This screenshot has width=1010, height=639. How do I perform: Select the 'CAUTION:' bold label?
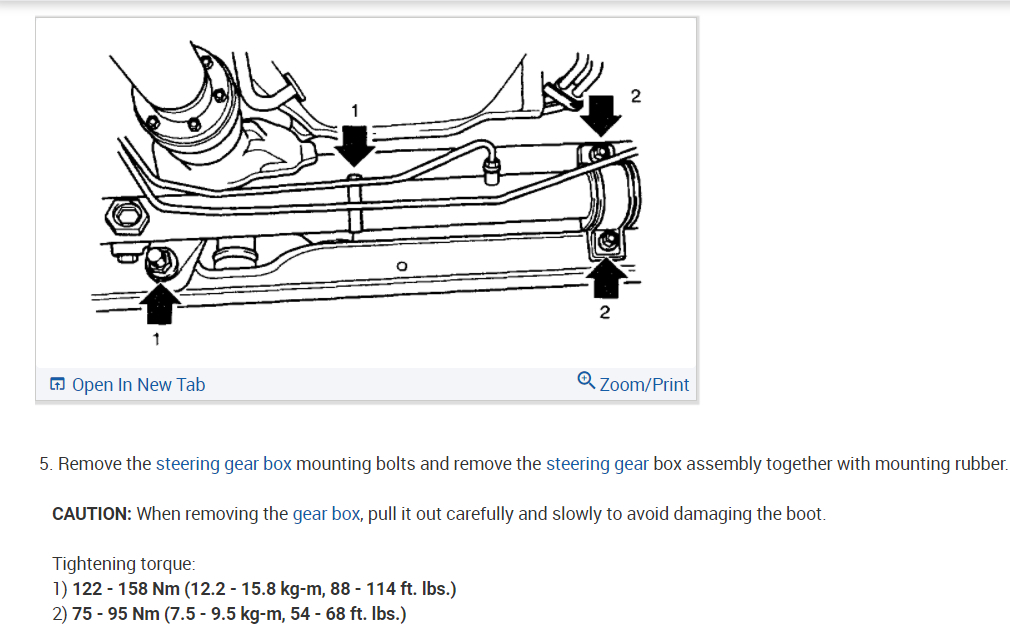click(x=91, y=514)
